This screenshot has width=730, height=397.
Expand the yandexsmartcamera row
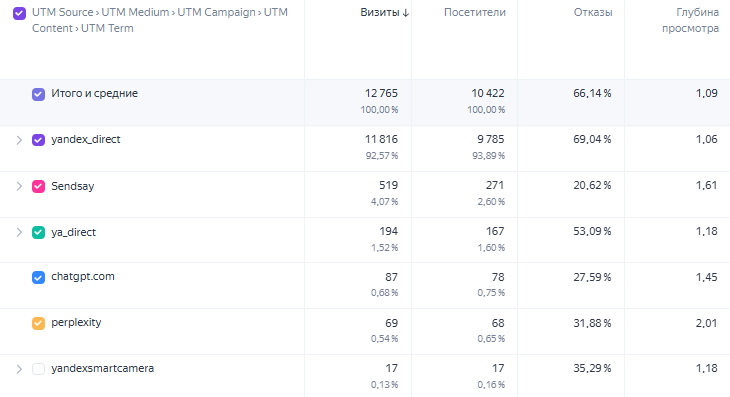click(x=19, y=369)
